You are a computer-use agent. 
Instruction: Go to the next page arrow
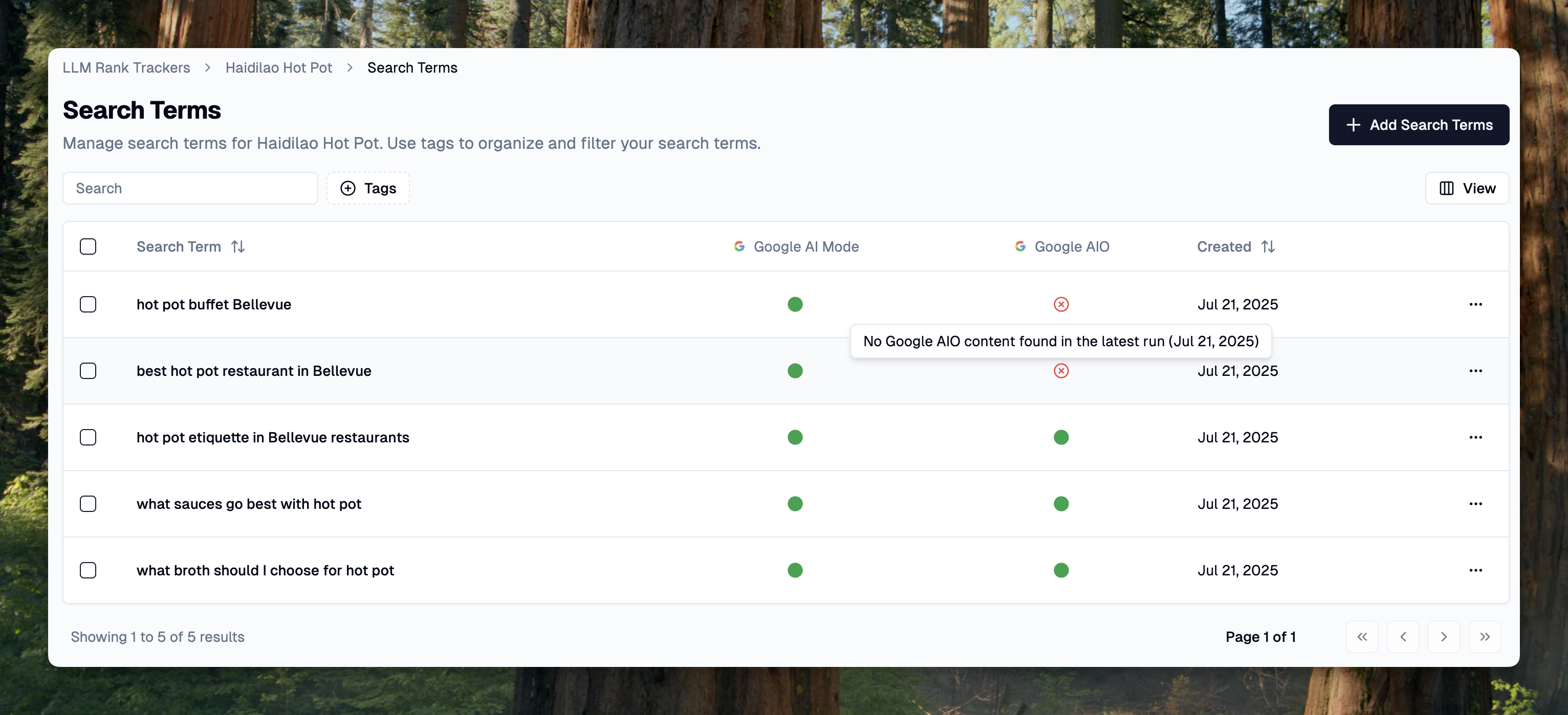pyautogui.click(x=1443, y=637)
